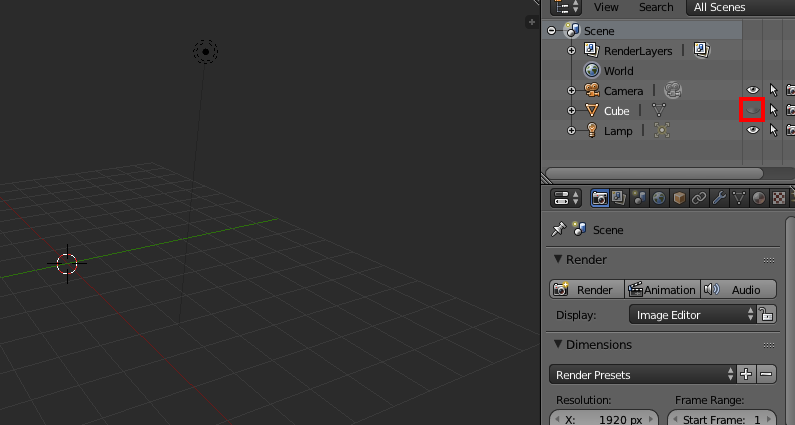Switch to the Render Layers properties tab
Screen dimensions: 795x425
pos(619,198)
